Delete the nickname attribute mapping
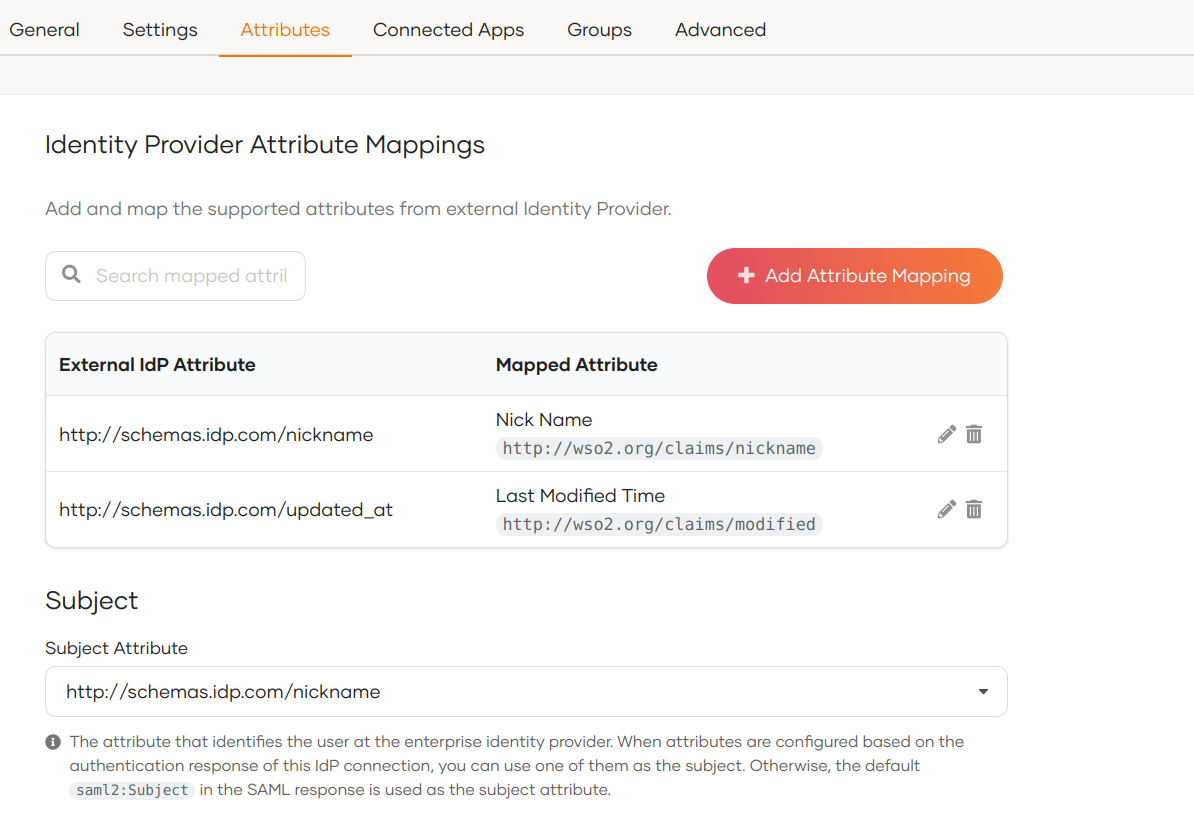The image size is (1194, 822). [x=974, y=434]
